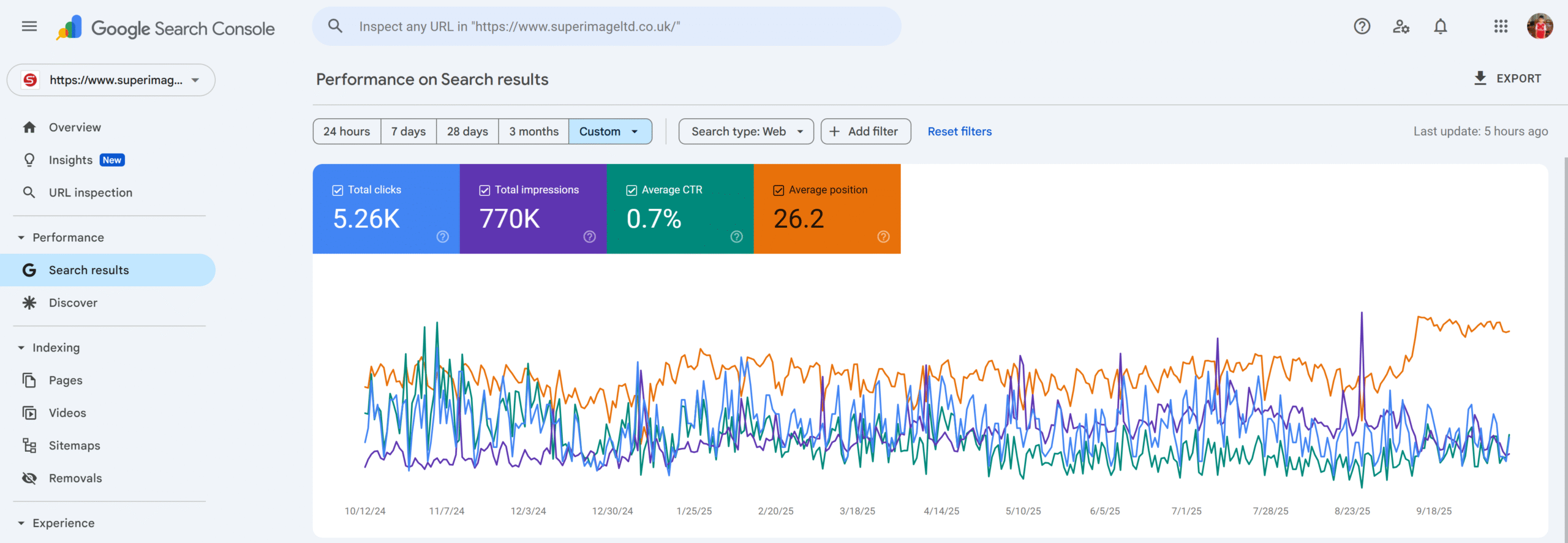Image resolution: width=1568 pixels, height=543 pixels.
Task: Toggle the Total impressions checkbox
Action: pyautogui.click(x=484, y=190)
